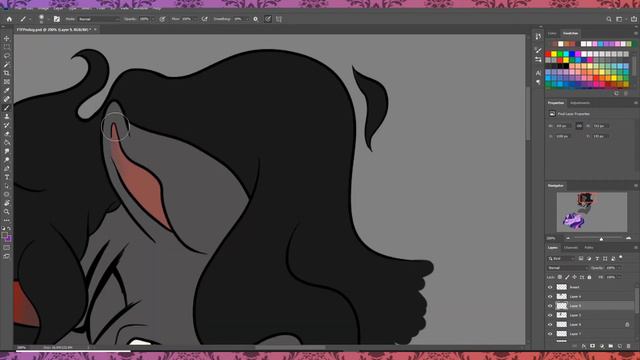
Task: Open the share icon at top right
Action: point(633,19)
